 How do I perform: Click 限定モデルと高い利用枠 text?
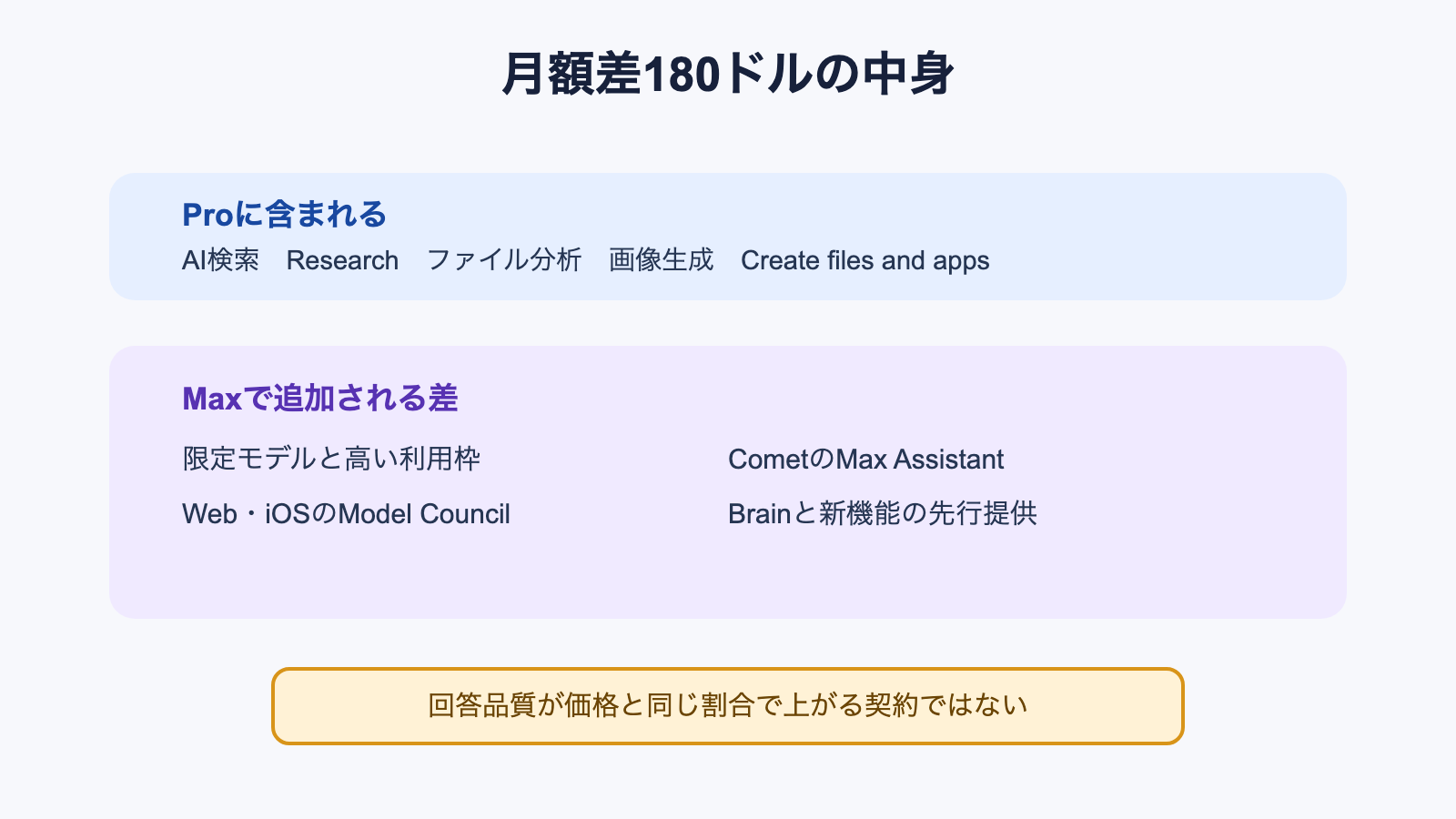(331, 459)
